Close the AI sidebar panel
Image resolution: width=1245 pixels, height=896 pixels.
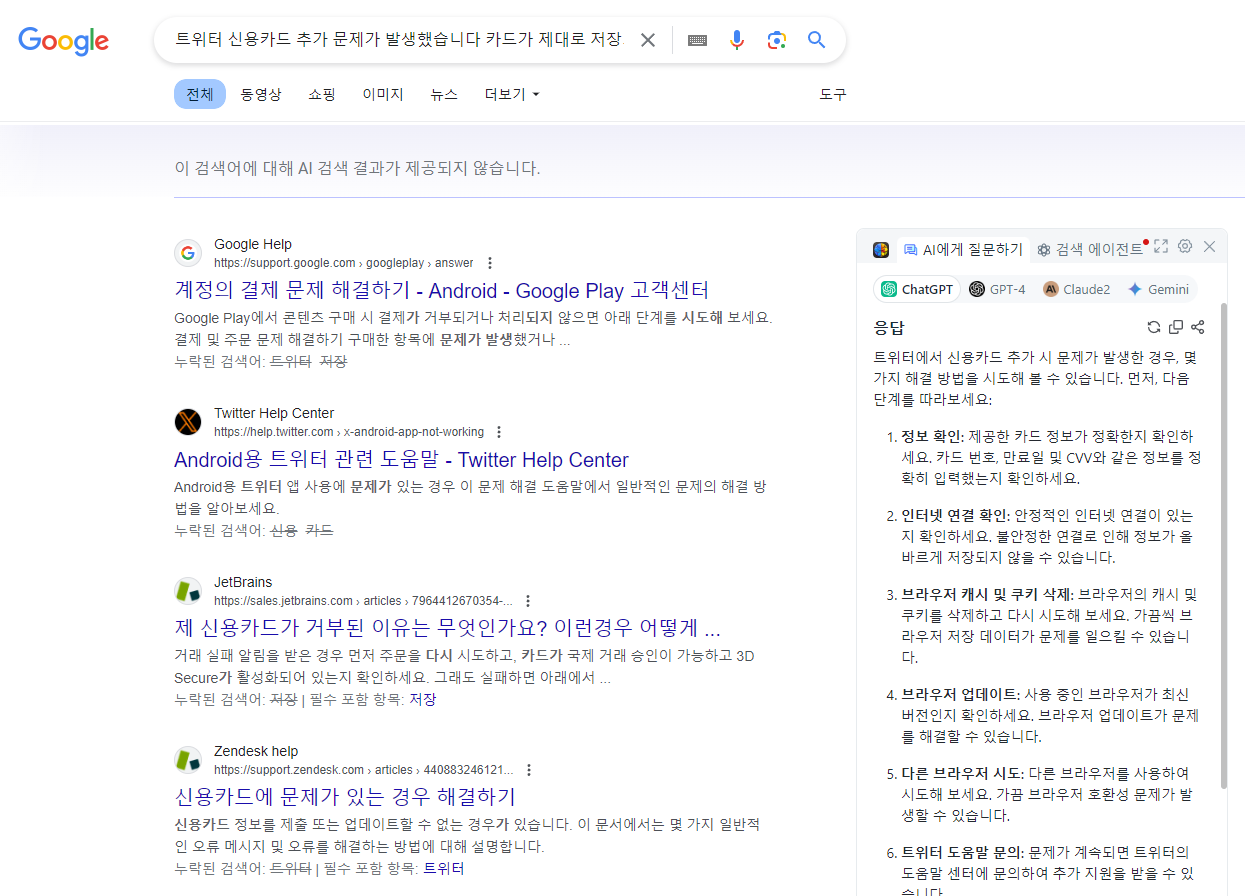1209,246
